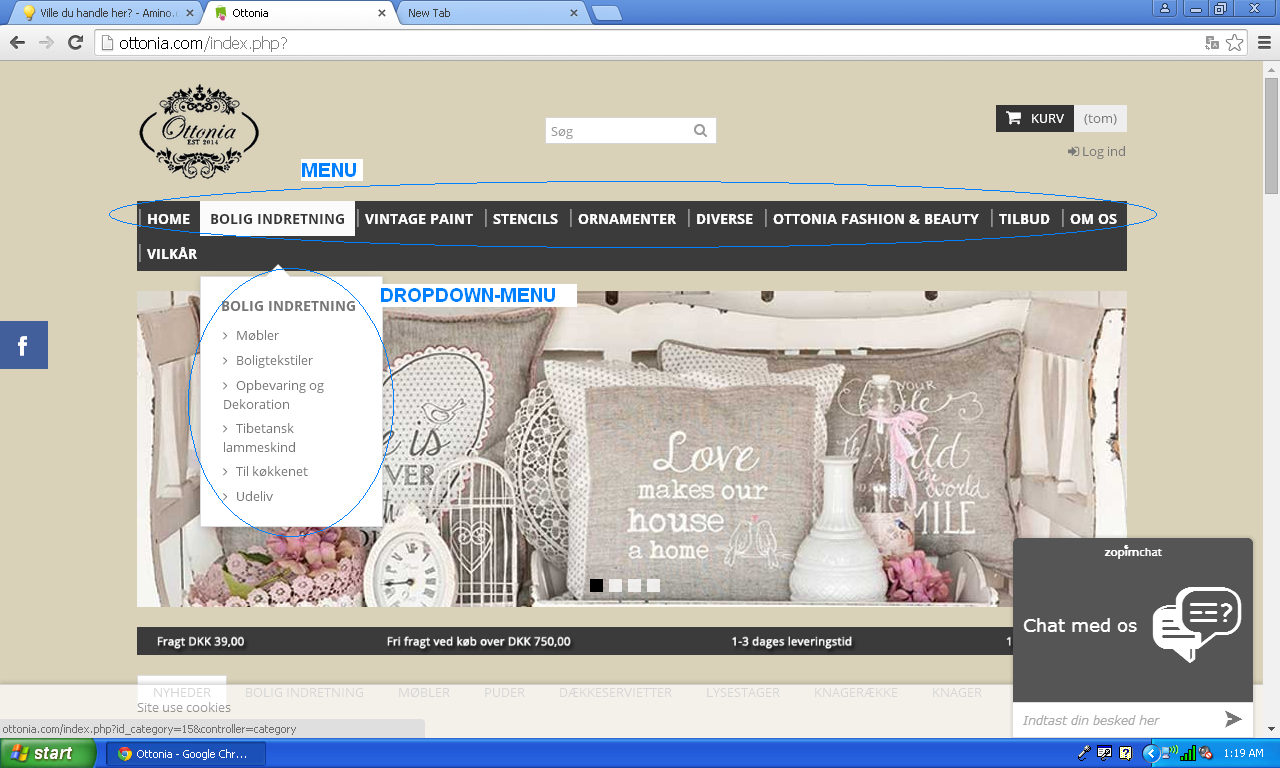Switch to the New Tab browser tab
The width and height of the screenshot is (1280, 768).
490,13
